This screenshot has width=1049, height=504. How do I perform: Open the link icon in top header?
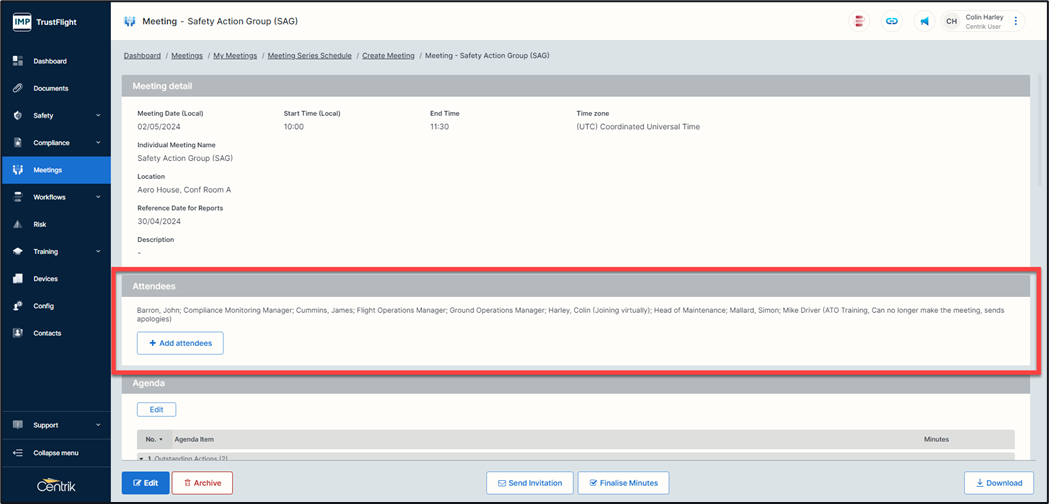click(x=892, y=21)
